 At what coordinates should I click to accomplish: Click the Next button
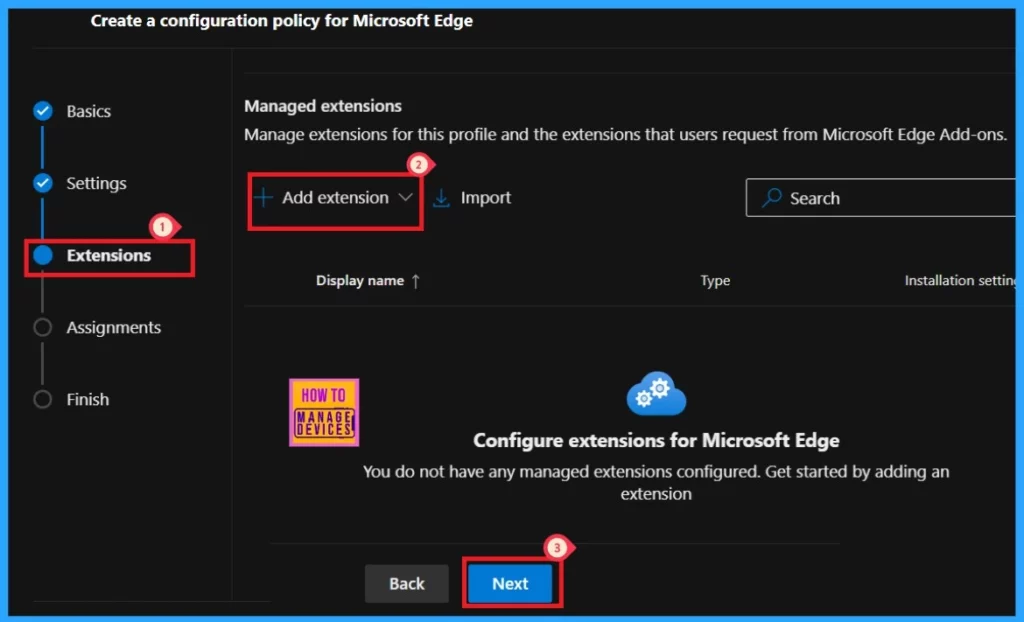510,583
